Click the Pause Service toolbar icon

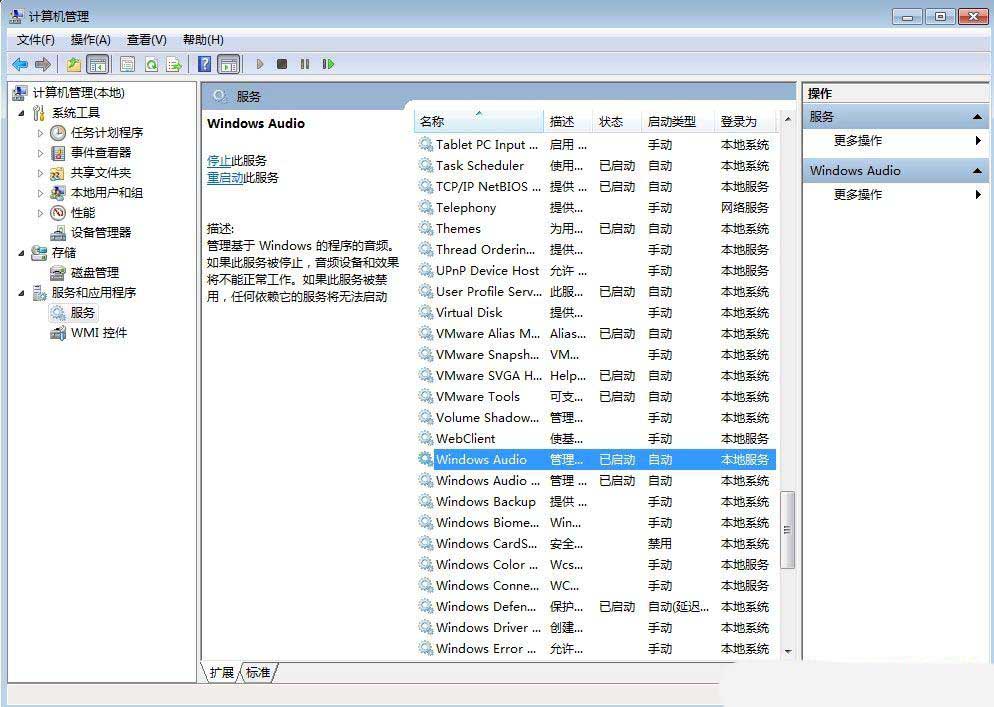click(x=305, y=64)
